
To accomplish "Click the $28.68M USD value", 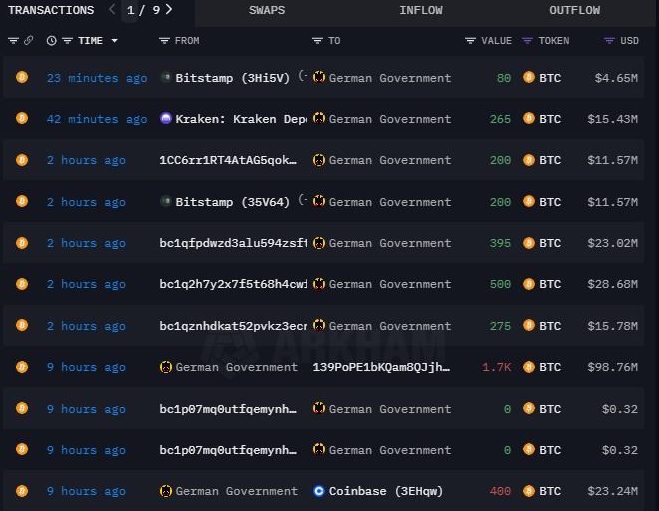I will (612, 284).
